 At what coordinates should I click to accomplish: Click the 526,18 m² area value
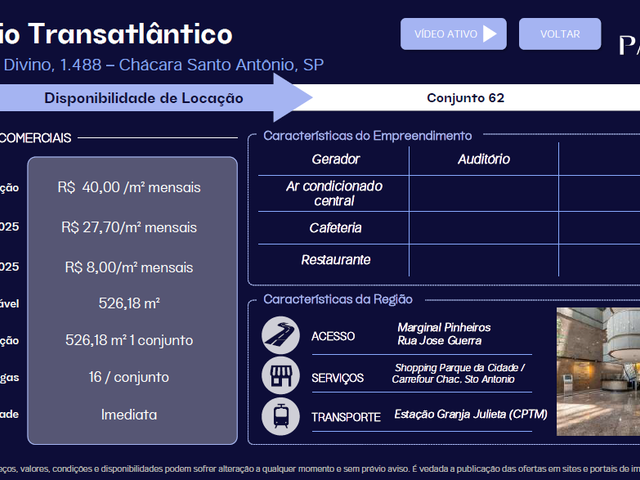point(129,303)
